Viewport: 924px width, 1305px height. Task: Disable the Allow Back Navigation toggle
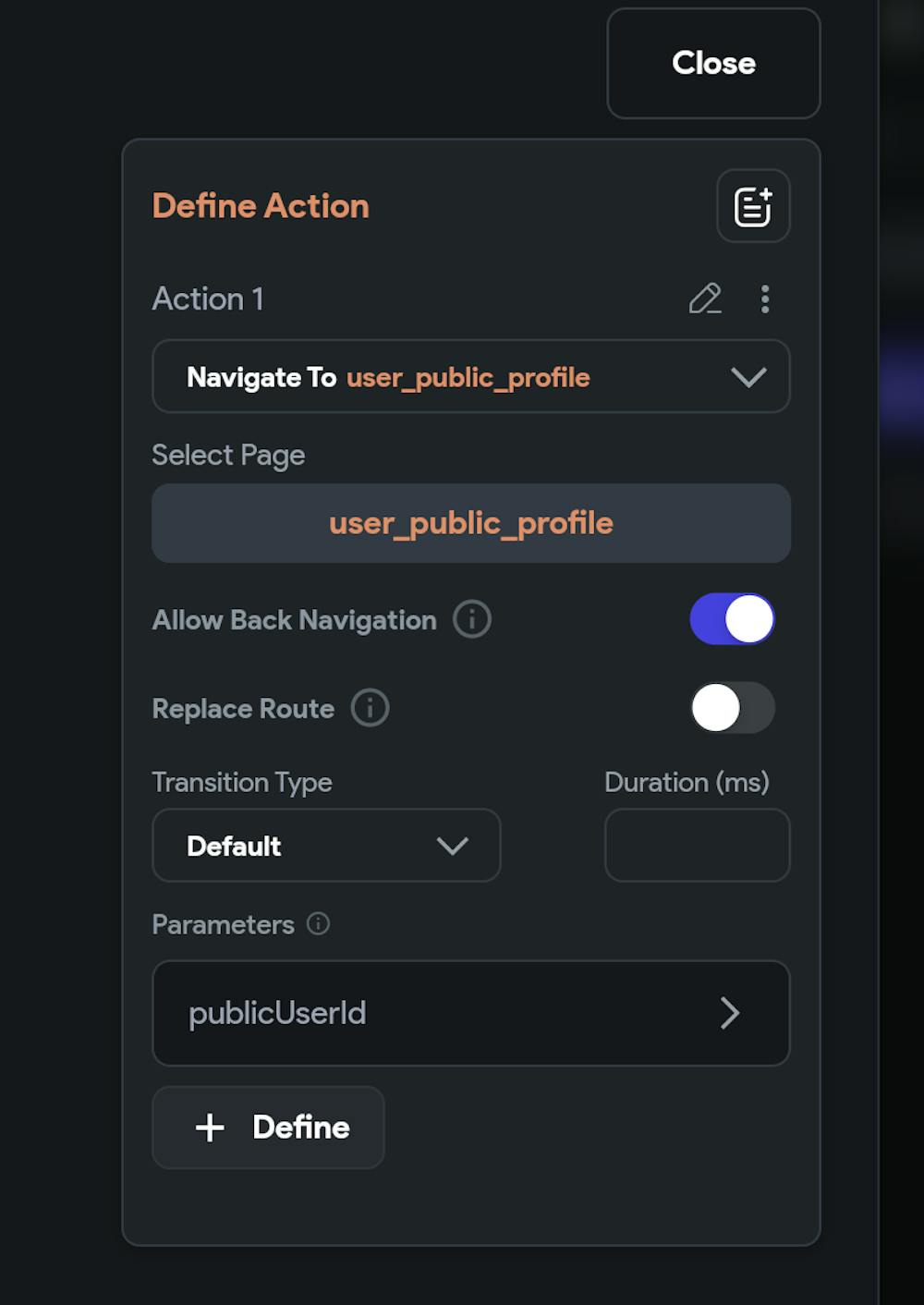click(x=732, y=619)
